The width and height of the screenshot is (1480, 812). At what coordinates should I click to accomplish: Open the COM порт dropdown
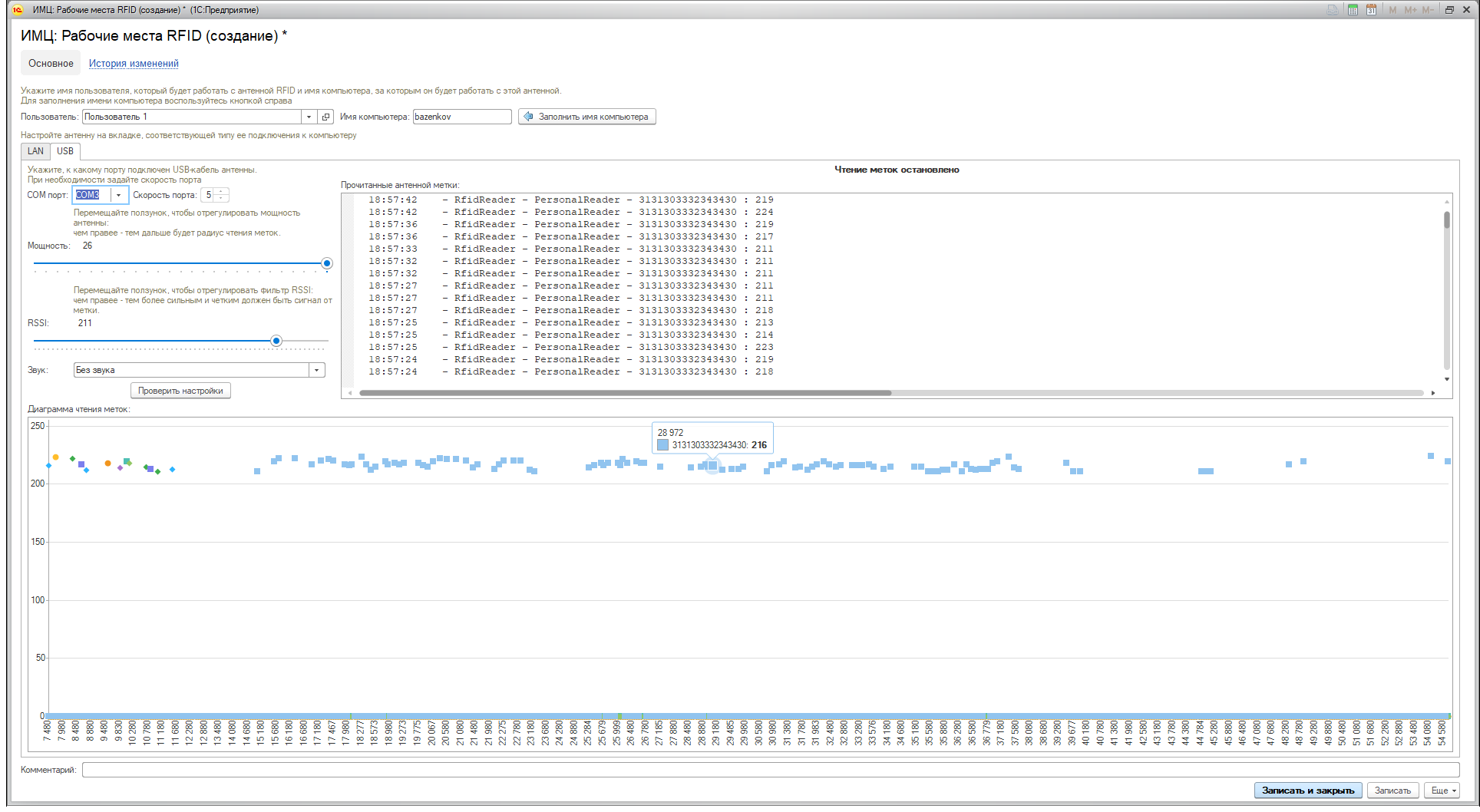click(118, 195)
